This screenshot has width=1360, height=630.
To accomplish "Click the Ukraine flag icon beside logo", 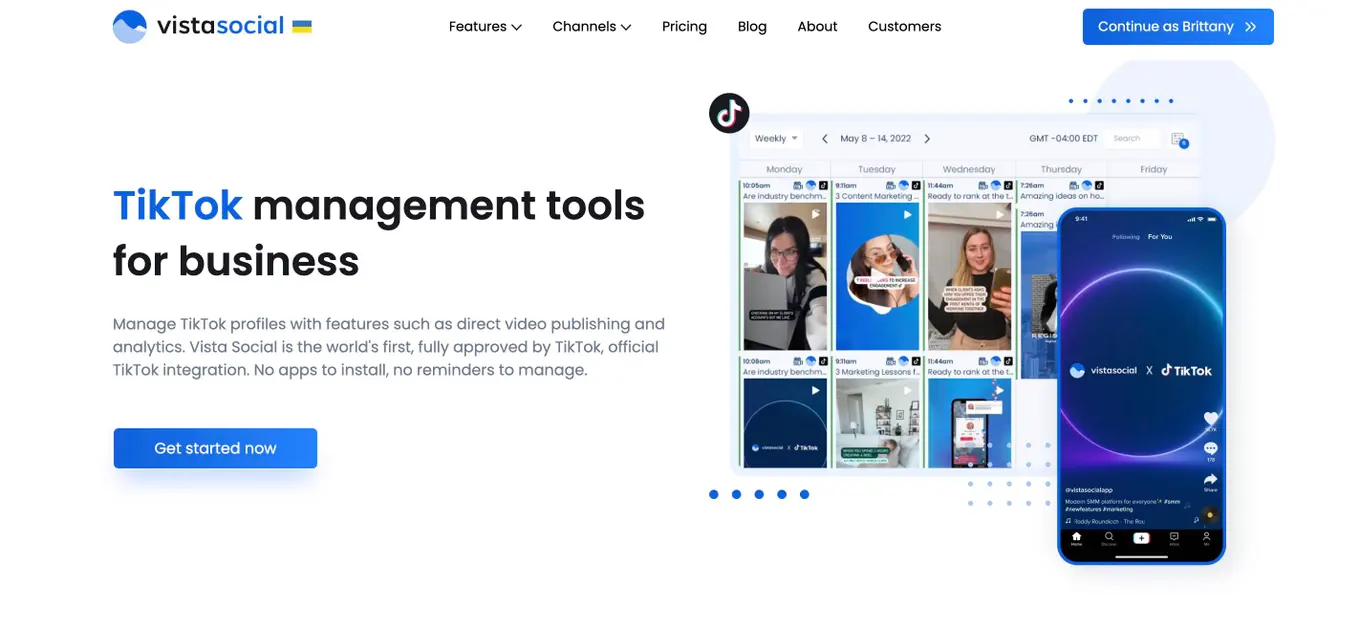I will pos(302,27).
